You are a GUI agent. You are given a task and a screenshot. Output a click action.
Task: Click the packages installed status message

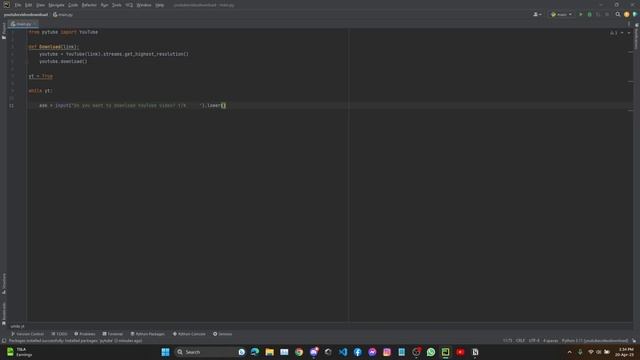(76, 341)
